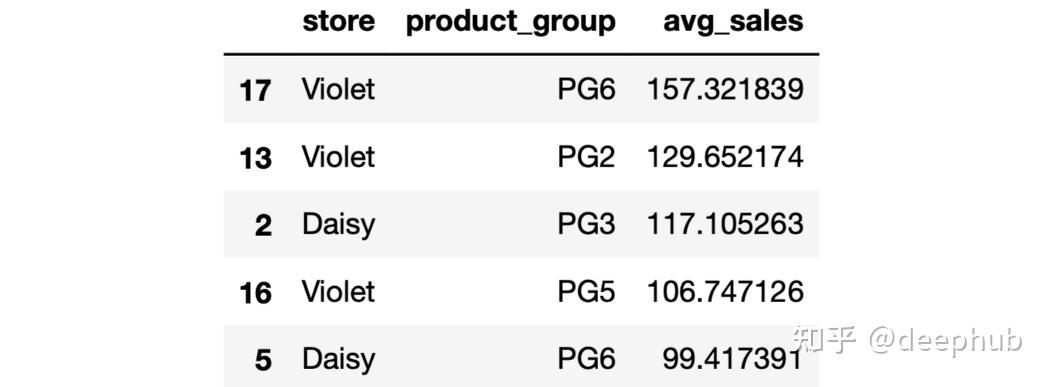Click the value 157.321839
Viewport: 1050px width, 387px height.
coord(725,89)
